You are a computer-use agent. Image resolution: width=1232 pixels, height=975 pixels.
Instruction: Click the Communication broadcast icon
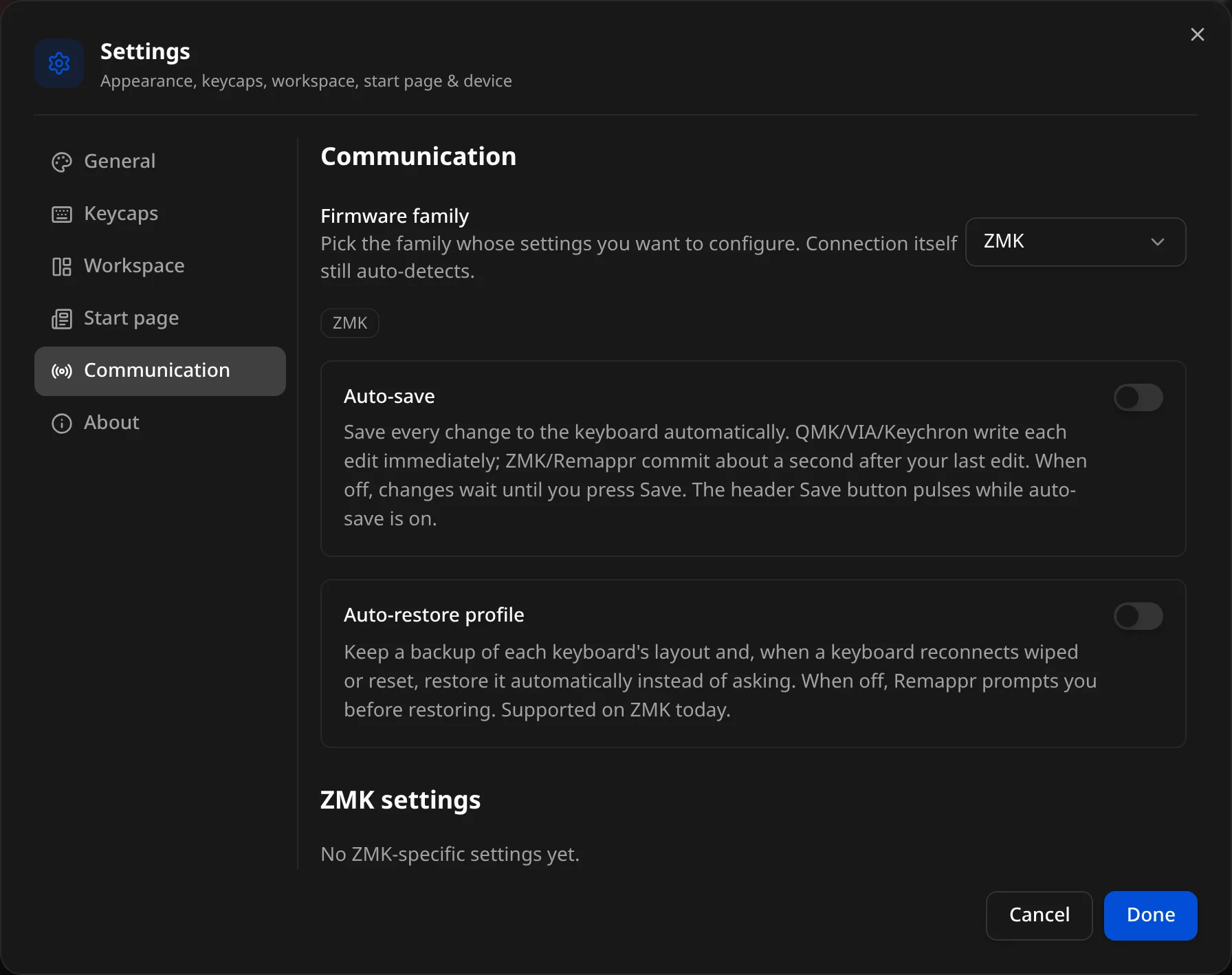tap(62, 371)
